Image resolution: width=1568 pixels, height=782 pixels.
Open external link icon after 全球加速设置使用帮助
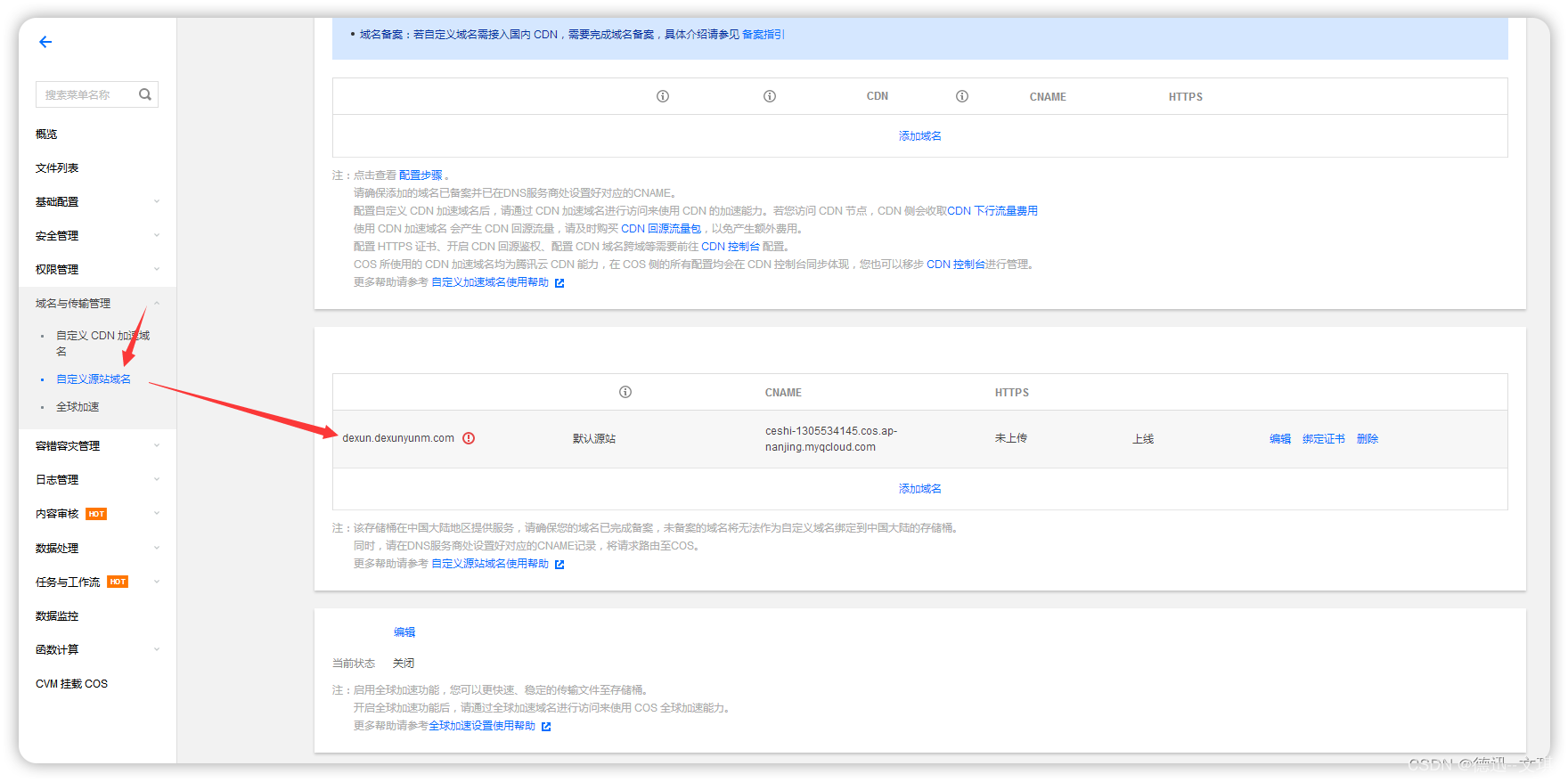pos(546,727)
